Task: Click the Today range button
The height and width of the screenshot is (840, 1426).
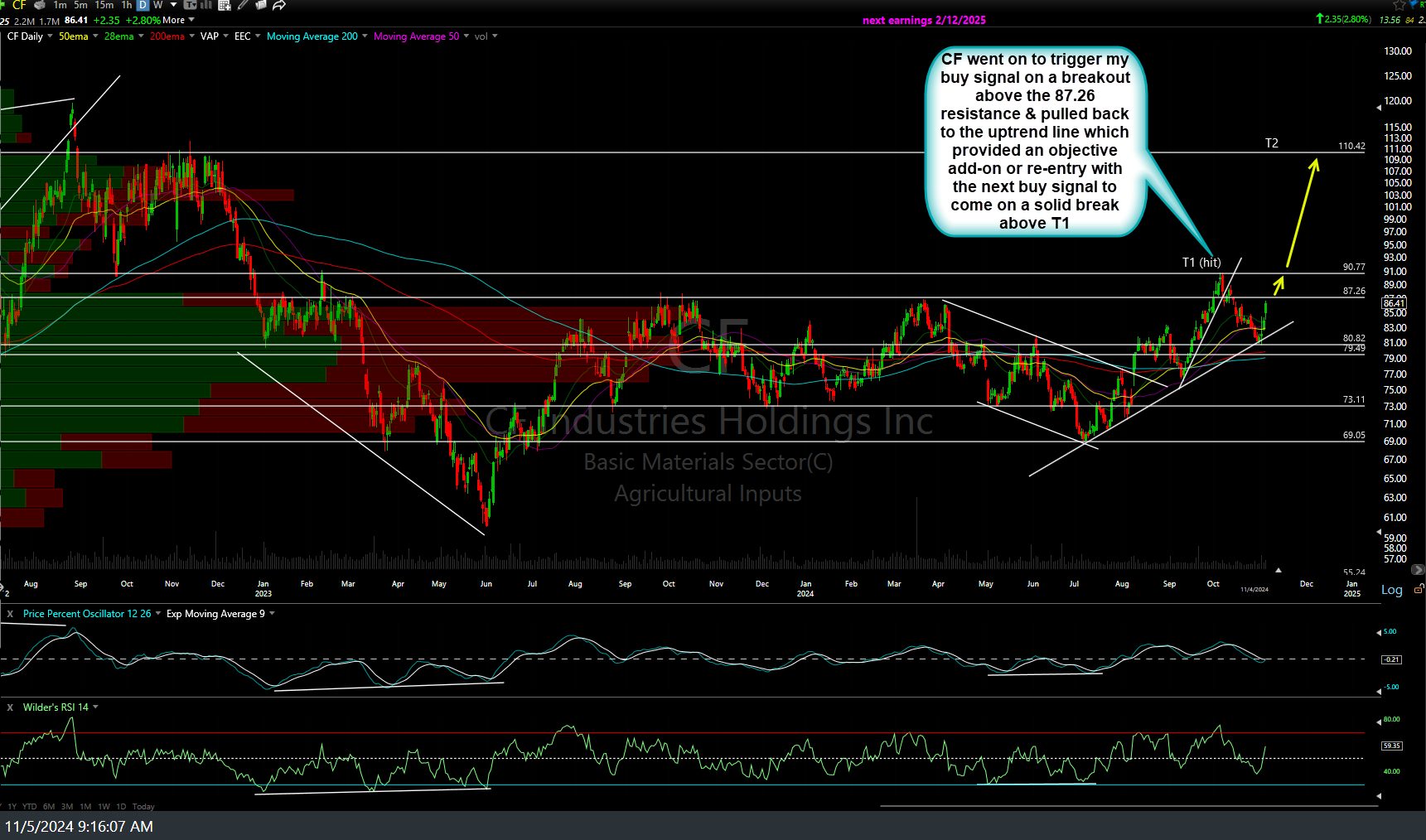Action: point(143,806)
